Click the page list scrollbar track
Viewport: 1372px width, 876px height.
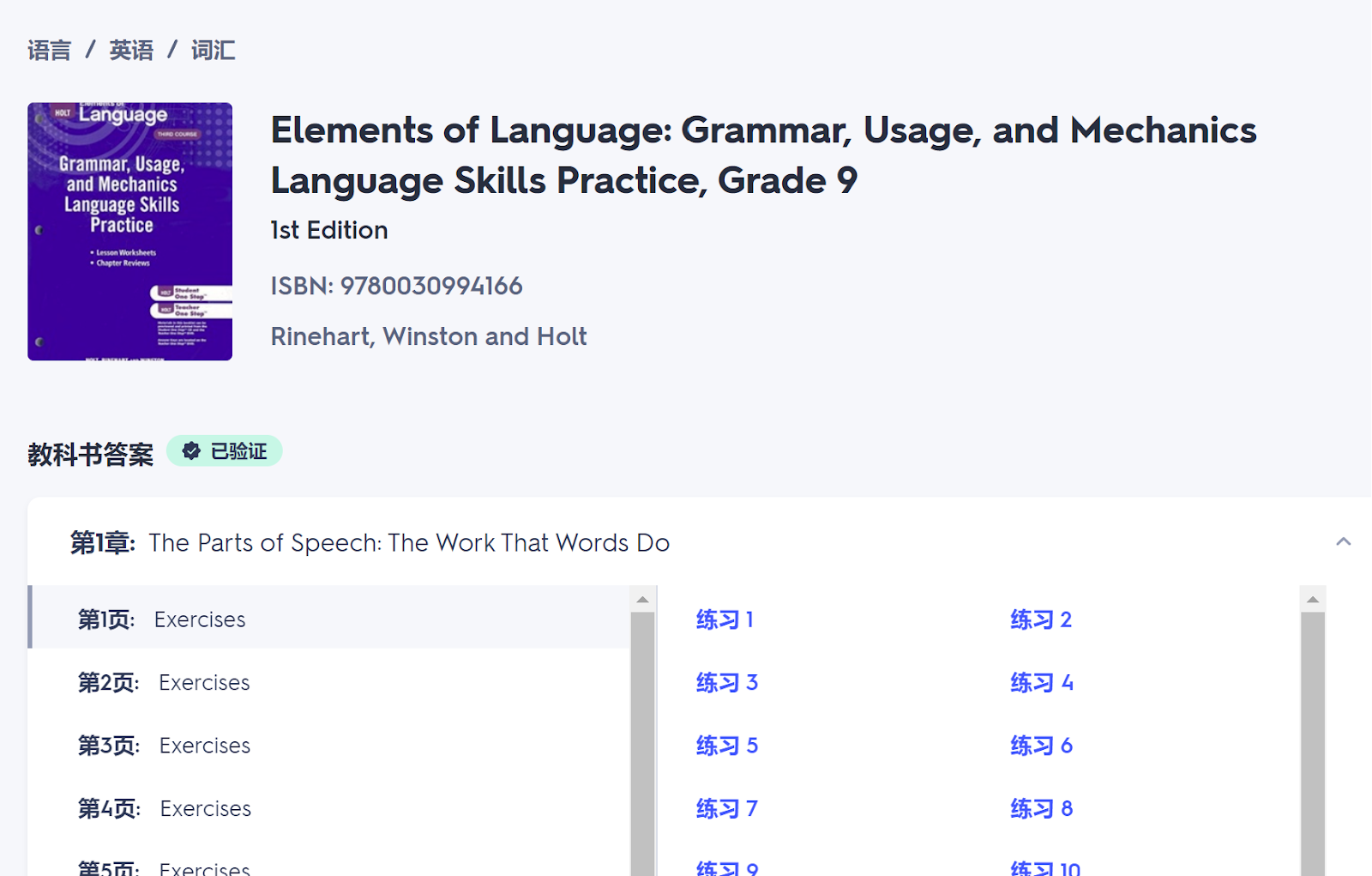[643, 744]
